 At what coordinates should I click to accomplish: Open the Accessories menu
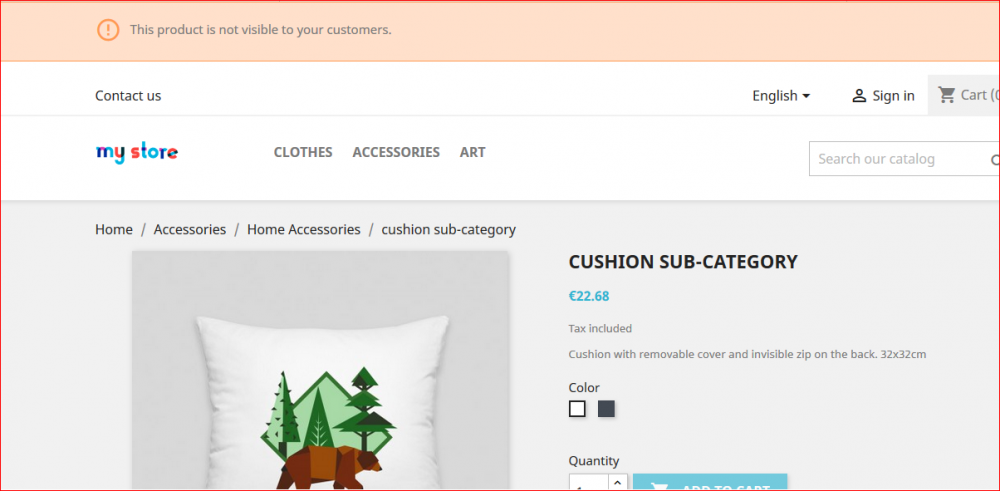tap(396, 152)
